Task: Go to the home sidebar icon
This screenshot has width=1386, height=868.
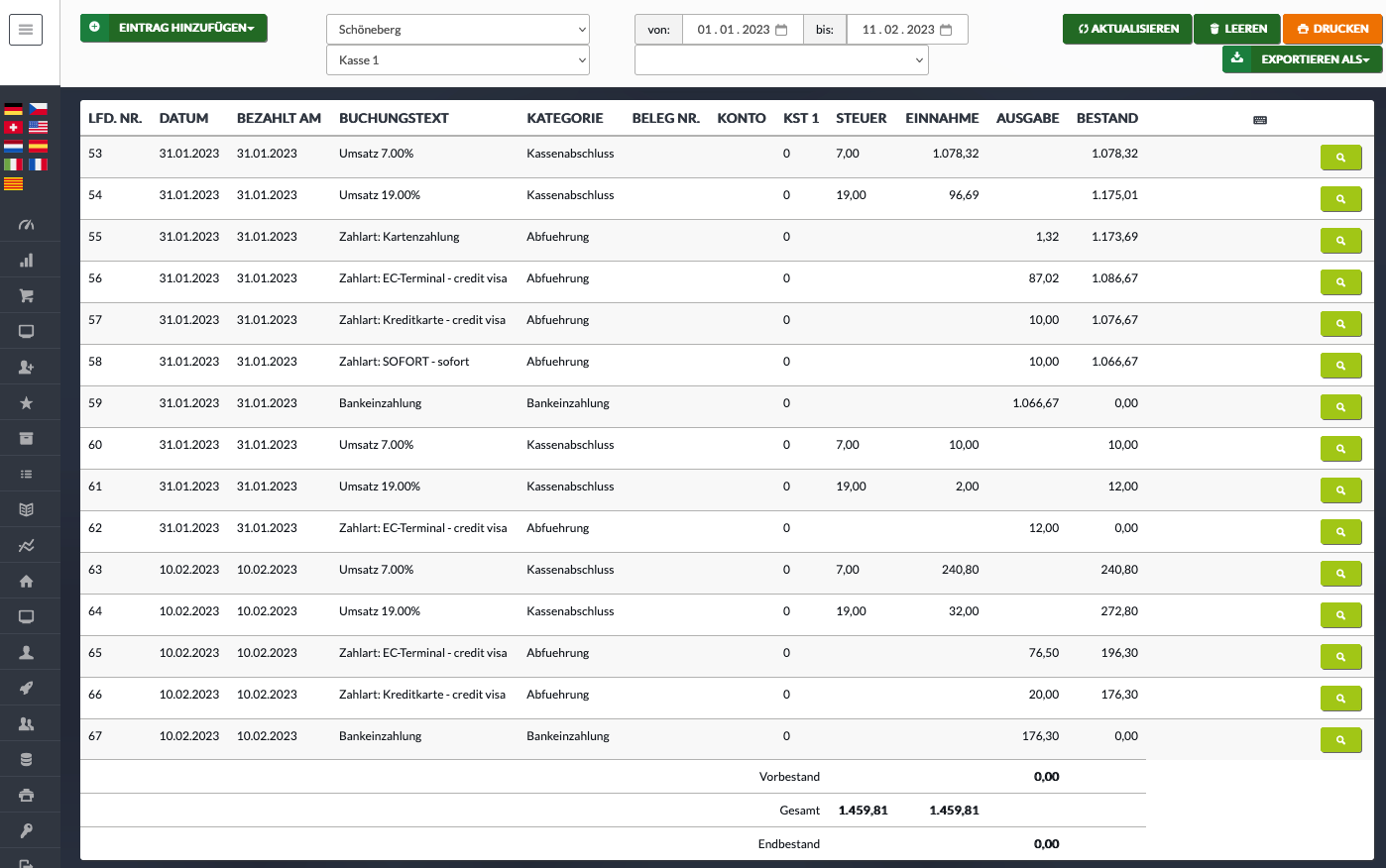Action: (x=27, y=582)
